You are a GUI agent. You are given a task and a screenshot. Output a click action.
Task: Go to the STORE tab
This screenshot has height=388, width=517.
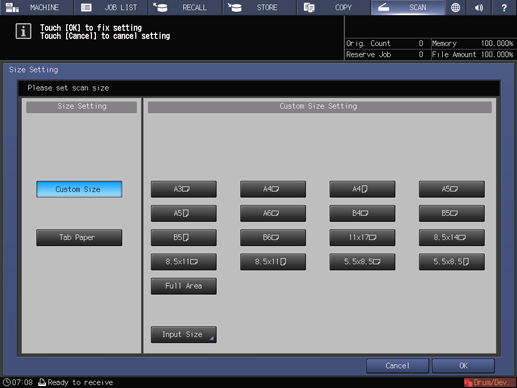tap(259, 7)
